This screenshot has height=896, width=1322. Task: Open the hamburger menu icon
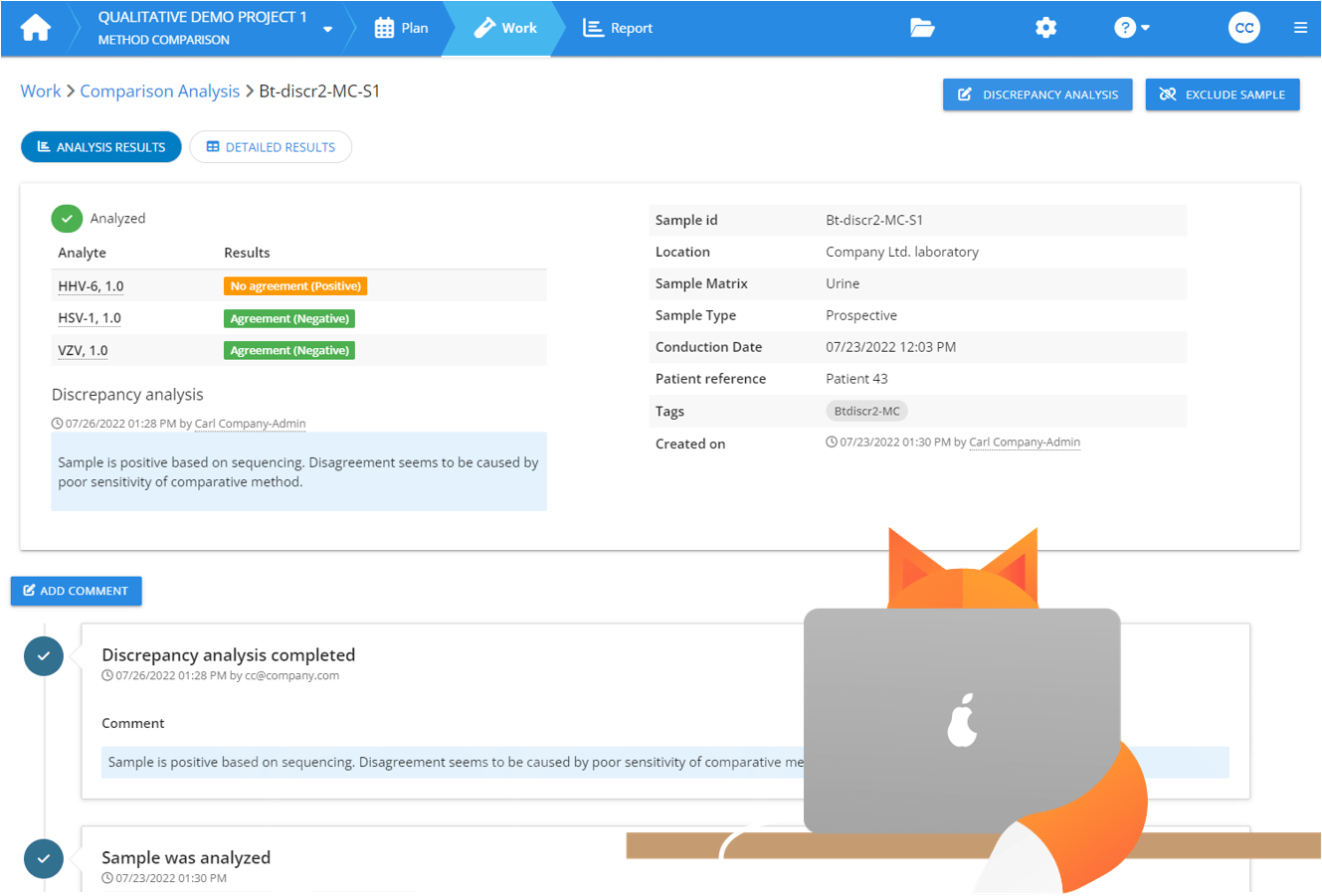click(1300, 28)
